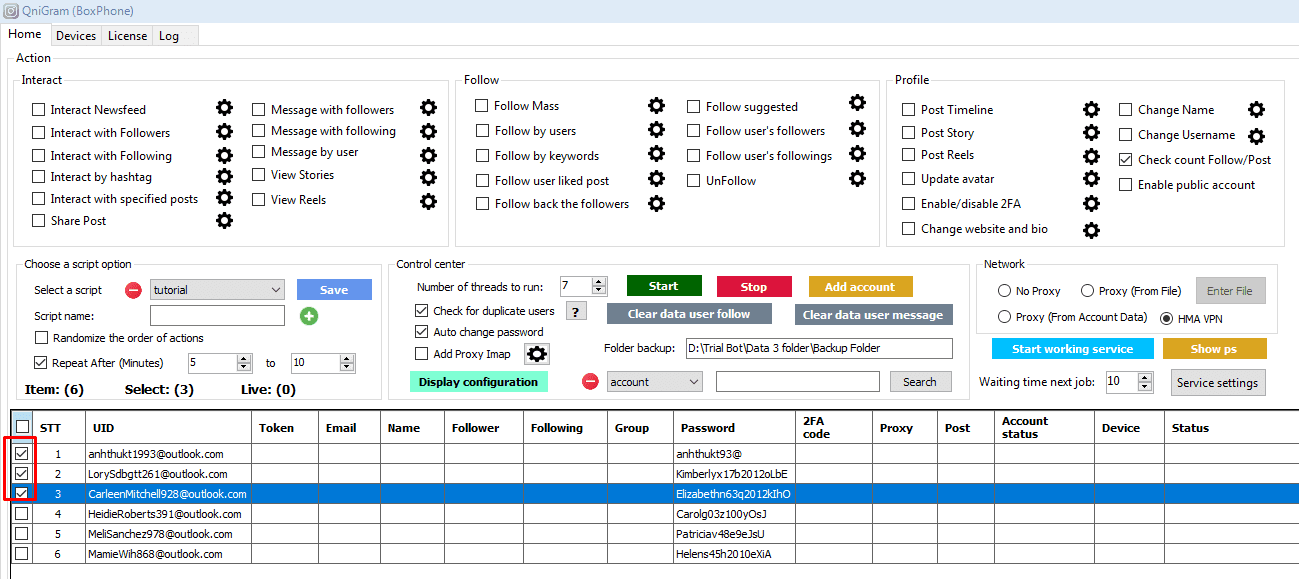The width and height of the screenshot is (1299, 579).
Task: Uncheck Auto change password
Action: (422, 332)
